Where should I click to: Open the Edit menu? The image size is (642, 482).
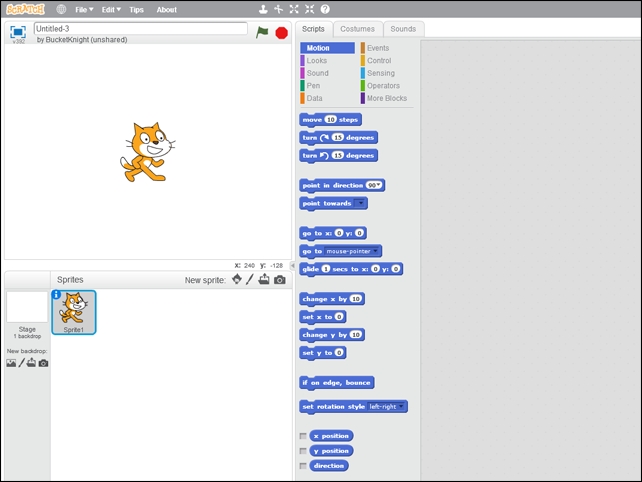tap(111, 9)
